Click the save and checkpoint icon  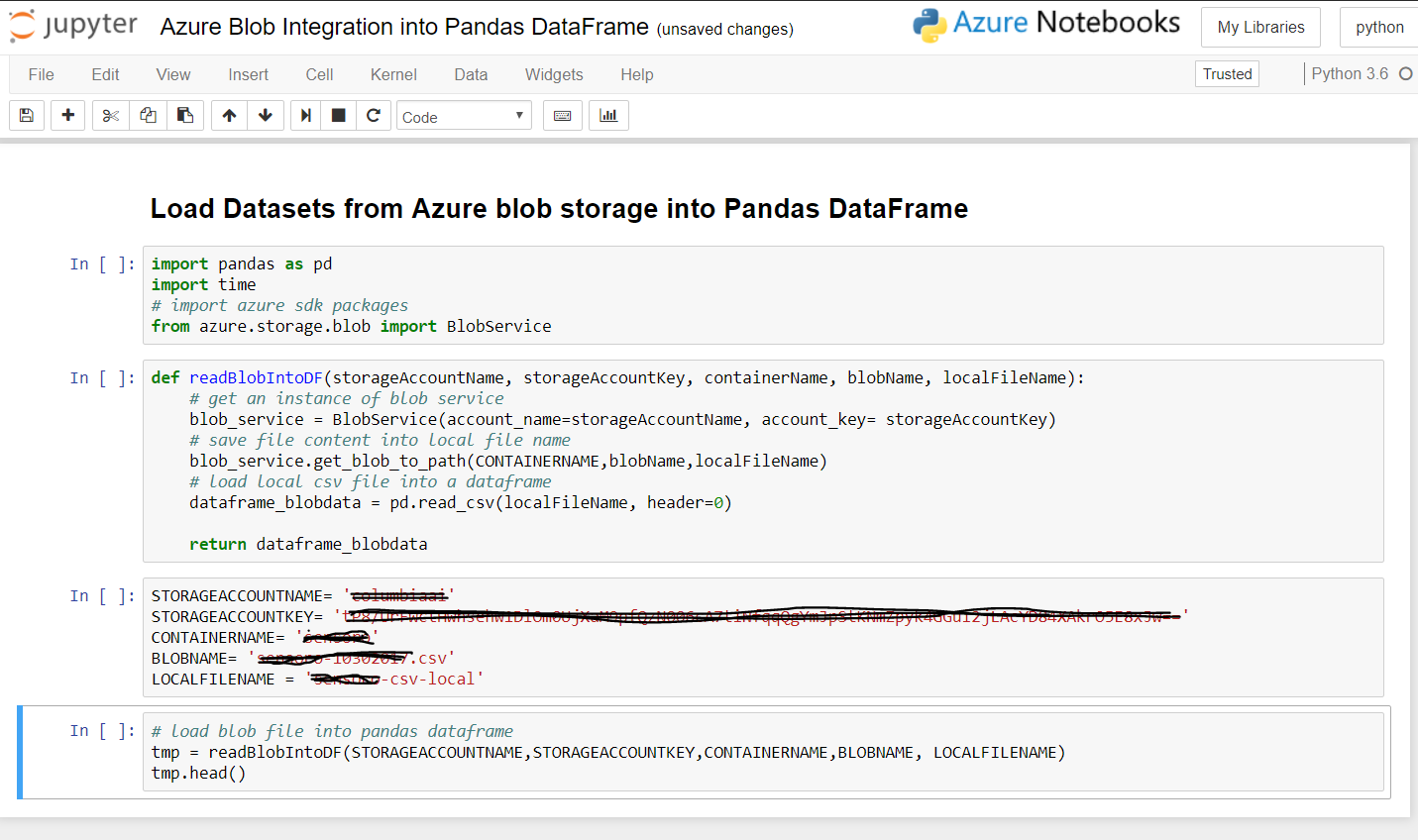coord(27,116)
